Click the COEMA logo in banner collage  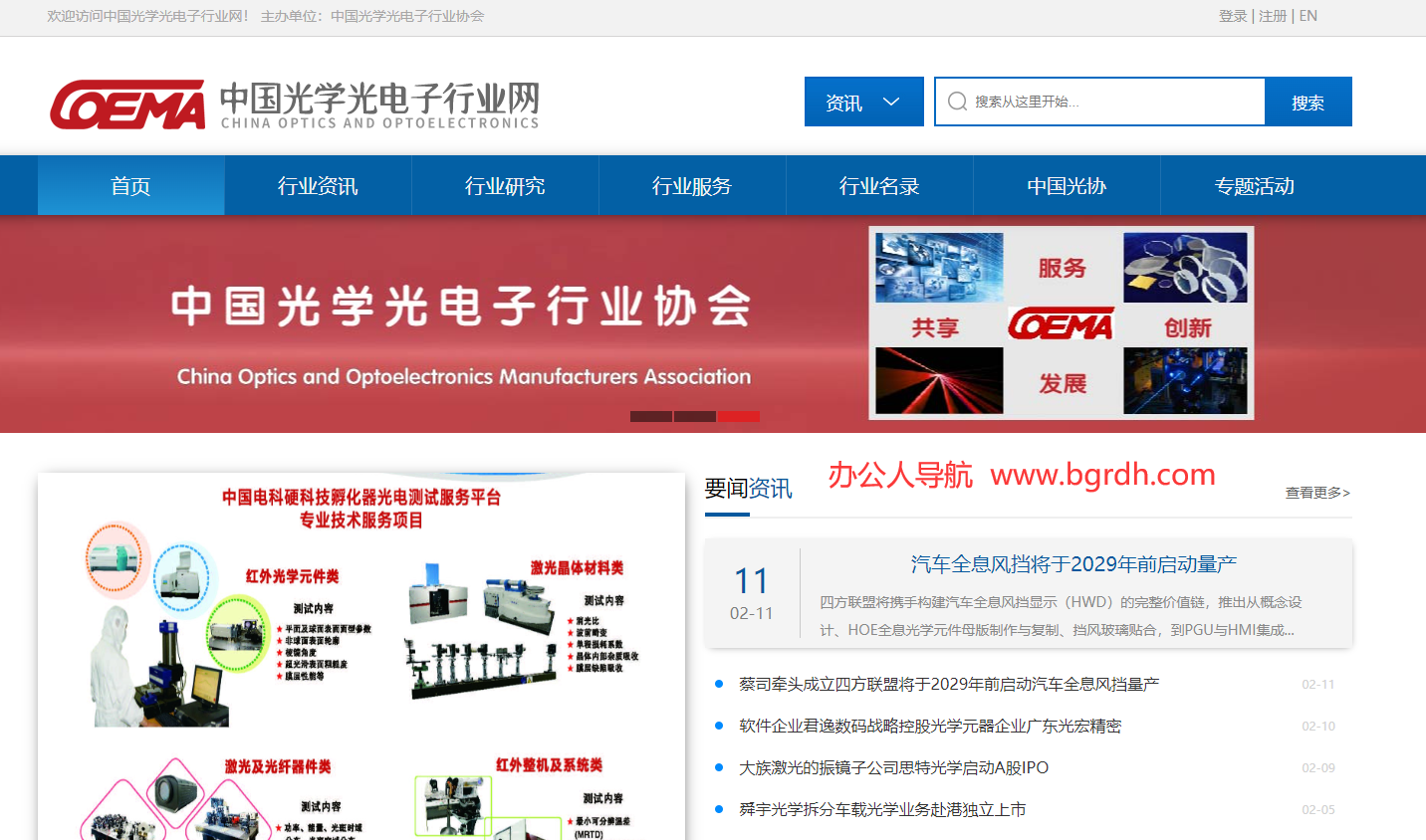click(x=1062, y=324)
